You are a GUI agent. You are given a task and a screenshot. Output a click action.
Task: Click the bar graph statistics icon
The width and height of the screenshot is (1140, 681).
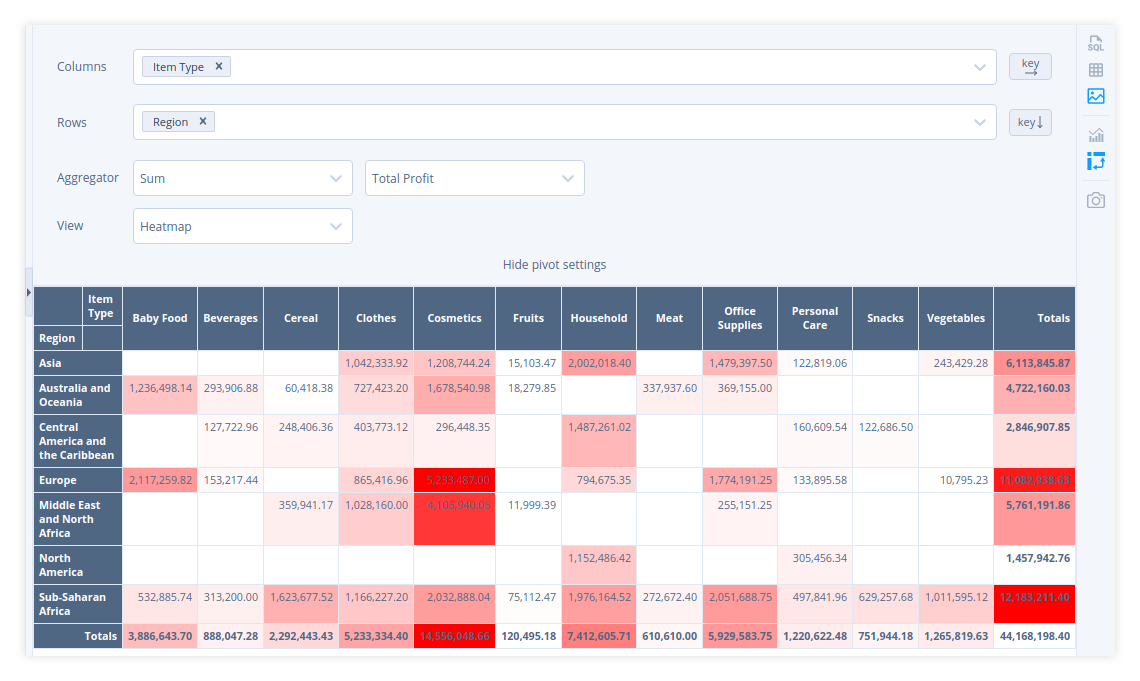tap(1096, 133)
